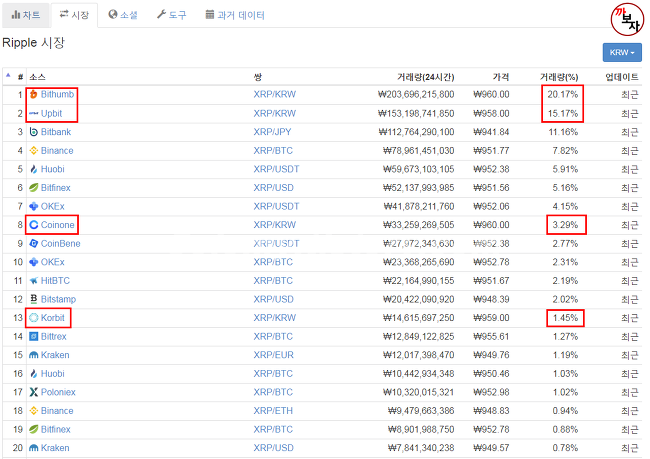Click the Coinone logo icon
The width and height of the screenshot is (650, 459).
tap(34, 225)
